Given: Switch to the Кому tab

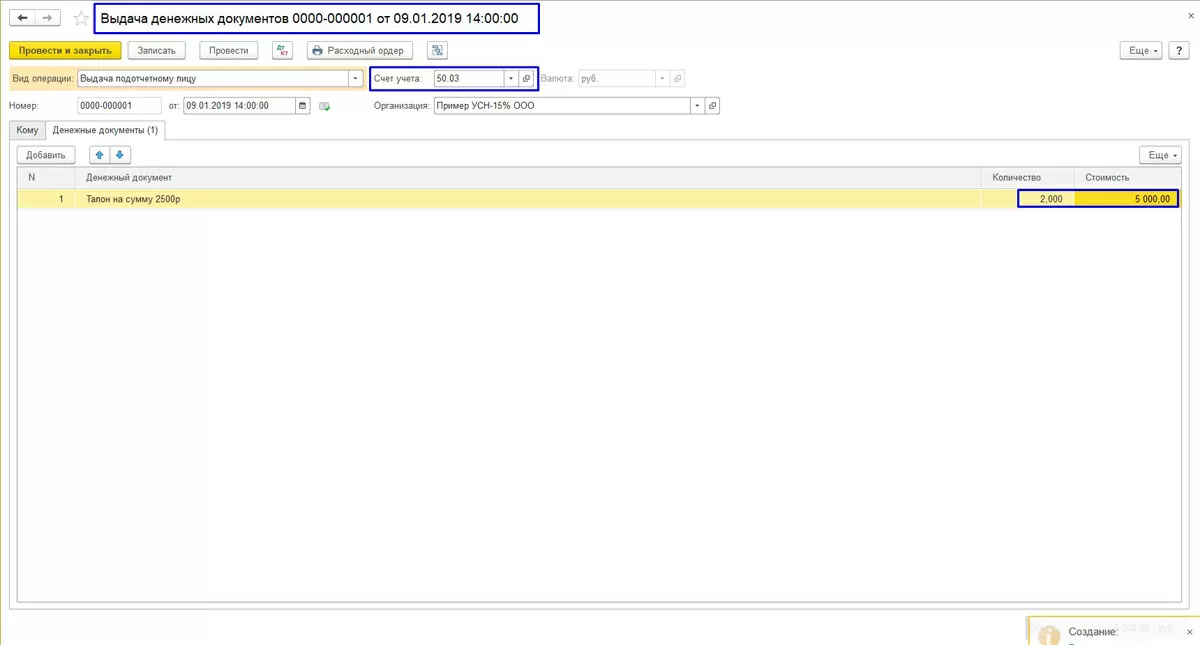Looking at the screenshot, I should tap(27, 130).
